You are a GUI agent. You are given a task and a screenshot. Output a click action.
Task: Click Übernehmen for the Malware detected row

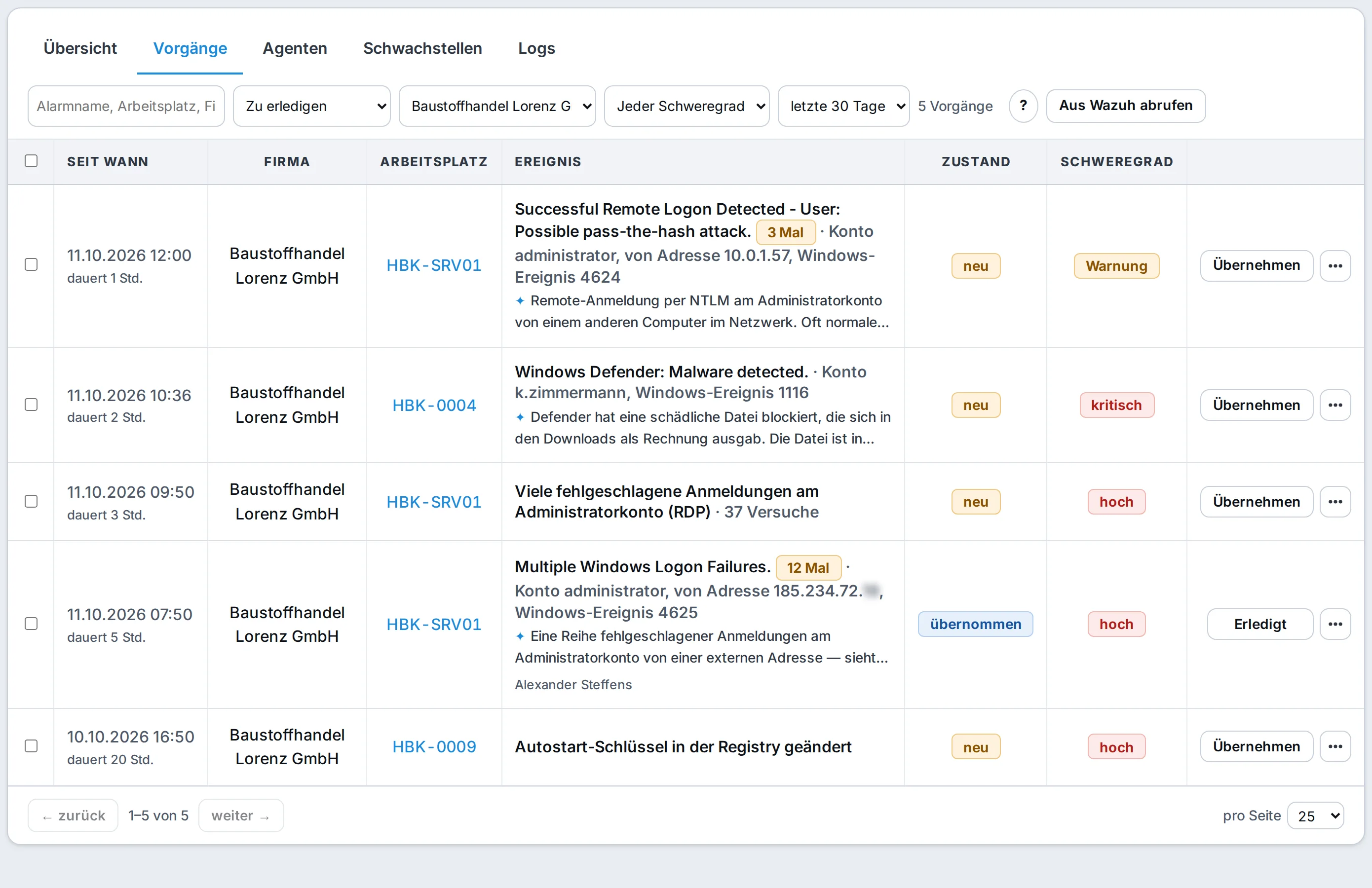1256,405
